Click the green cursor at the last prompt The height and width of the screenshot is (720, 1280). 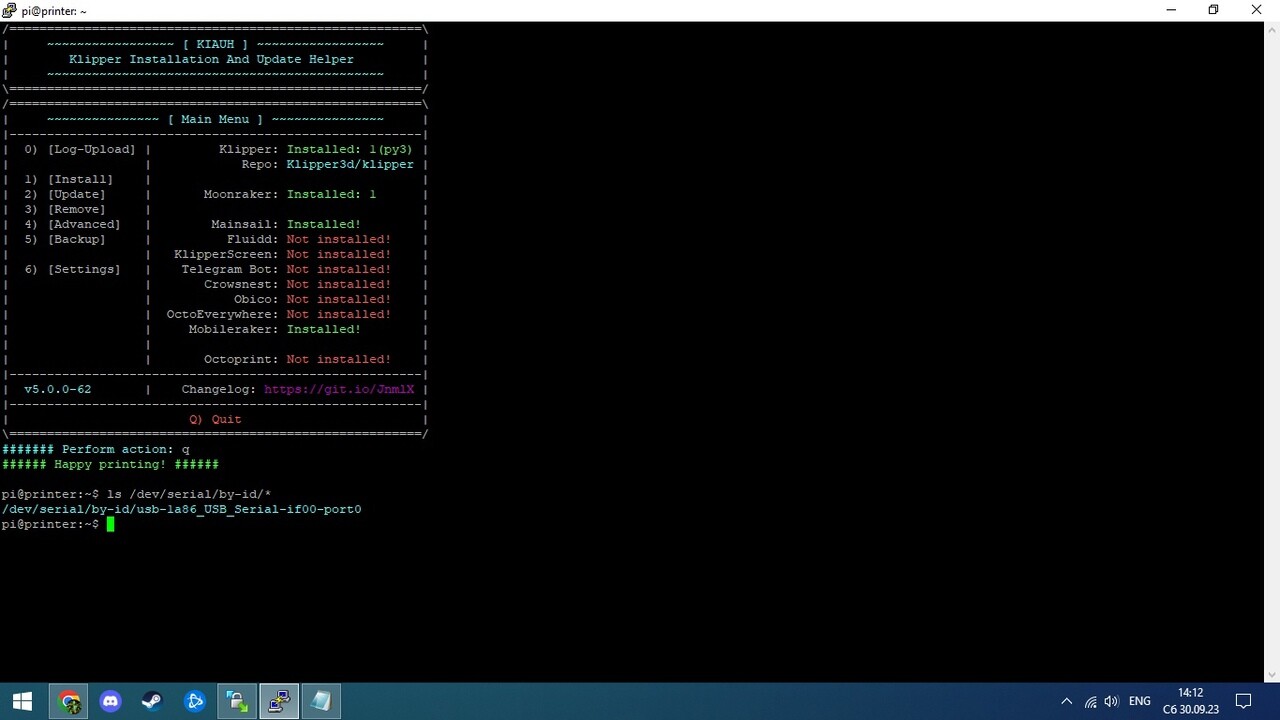tap(110, 524)
